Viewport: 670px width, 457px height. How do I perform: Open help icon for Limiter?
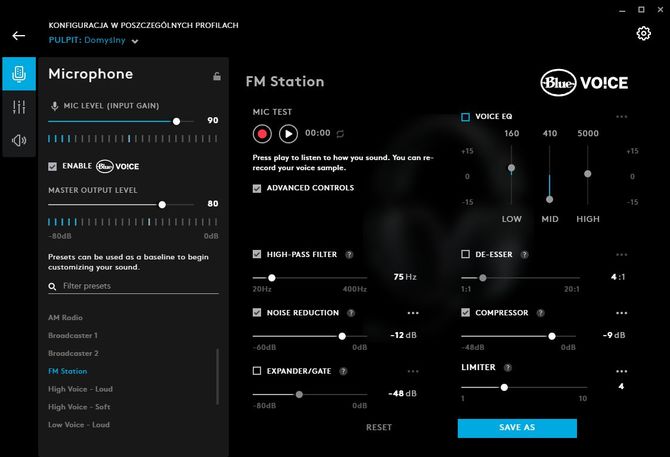[508, 367]
